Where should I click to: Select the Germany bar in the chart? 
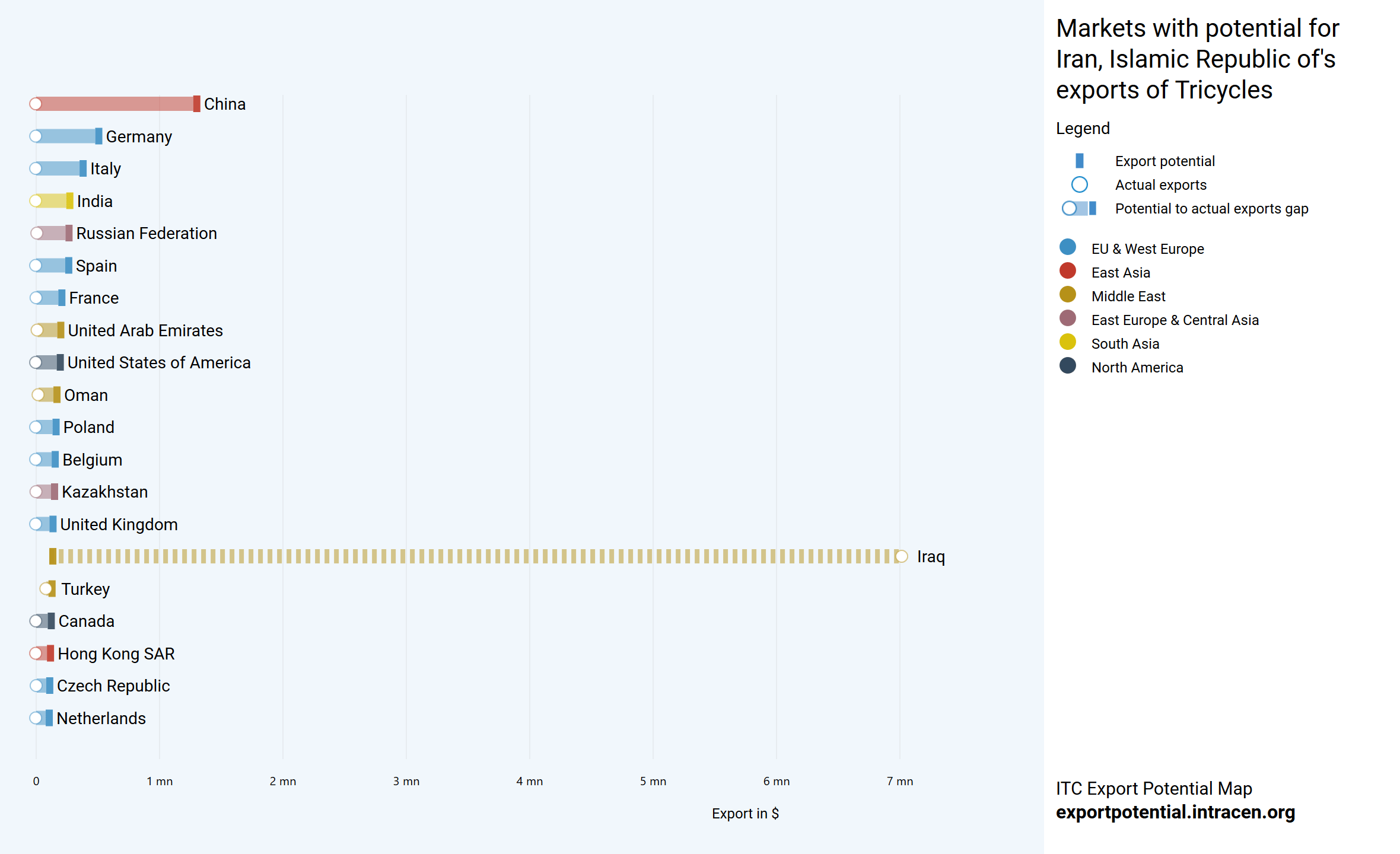coord(66,136)
